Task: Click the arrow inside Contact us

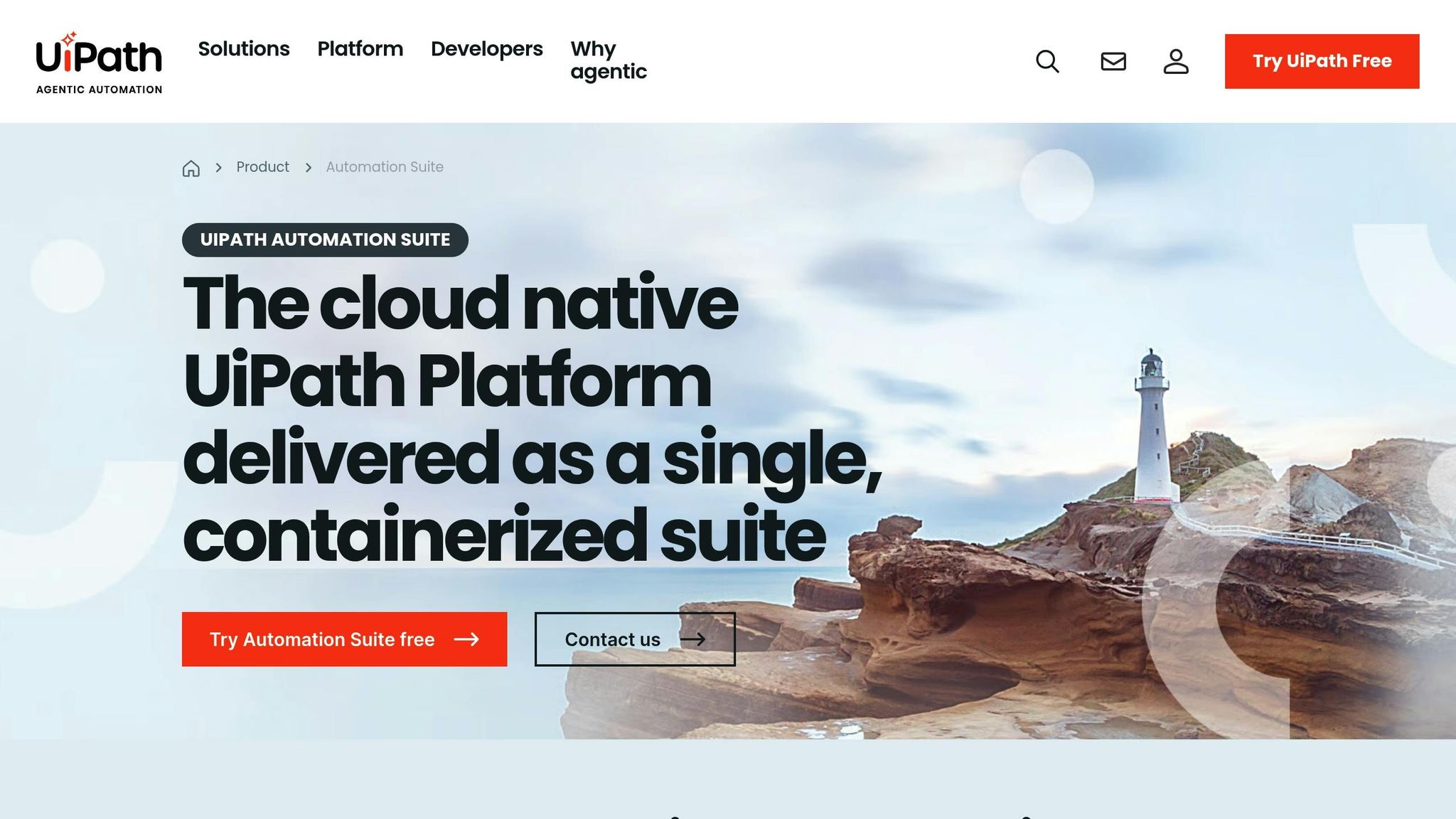Action: pyautogui.click(x=693, y=639)
